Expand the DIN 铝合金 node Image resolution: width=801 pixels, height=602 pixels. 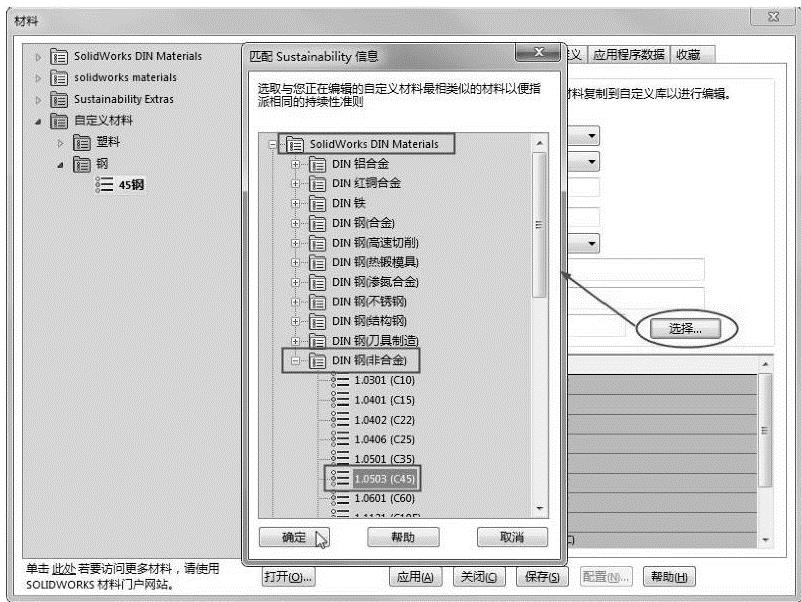click(295, 165)
